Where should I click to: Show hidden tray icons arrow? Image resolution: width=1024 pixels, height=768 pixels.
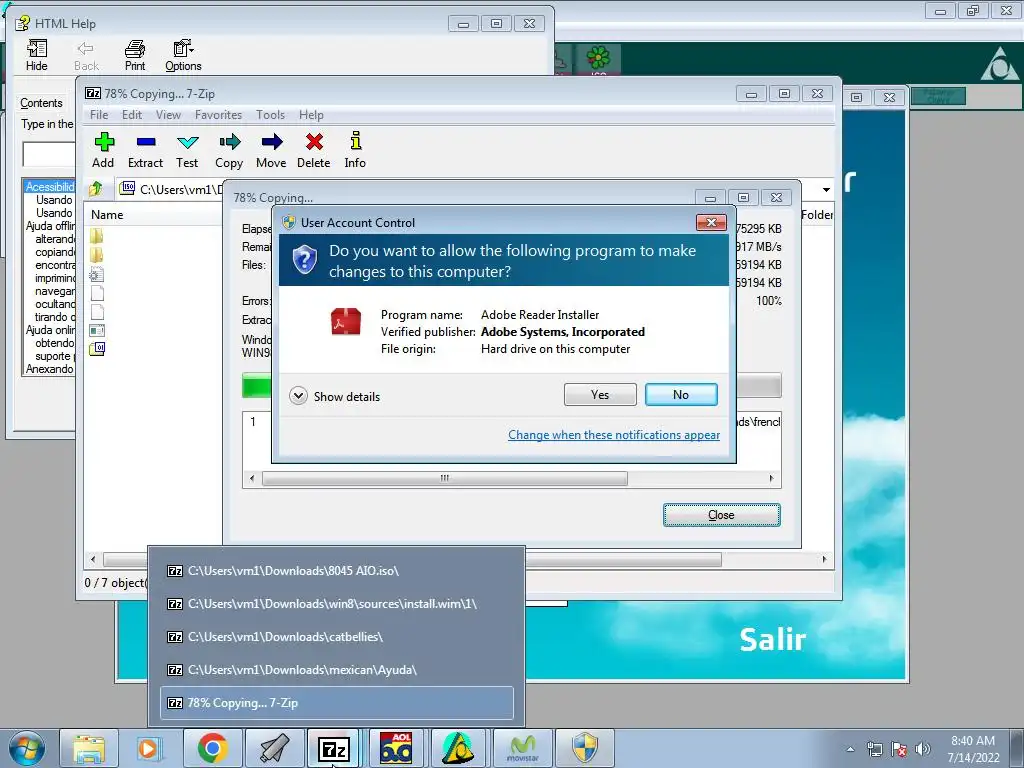pos(850,749)
